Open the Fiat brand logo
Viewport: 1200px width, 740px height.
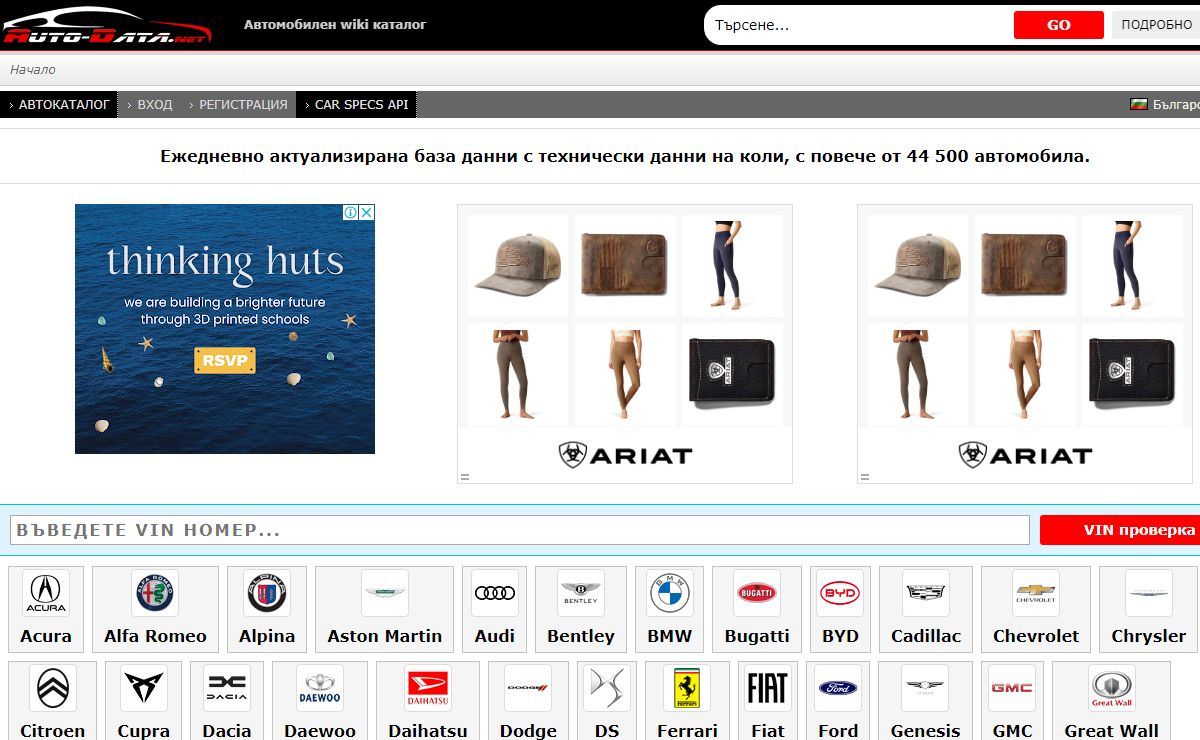click(768, 688)
